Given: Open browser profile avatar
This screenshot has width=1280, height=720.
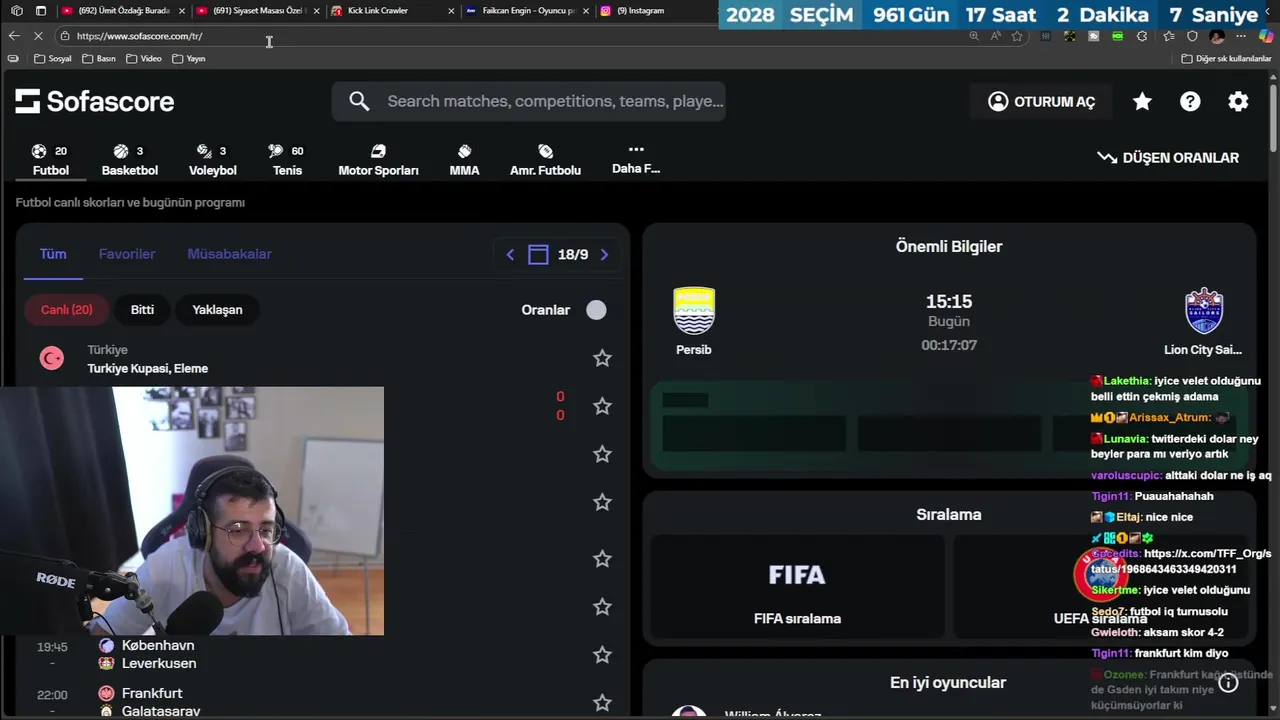Looking at the screenshot, I should coord(1217,36).
